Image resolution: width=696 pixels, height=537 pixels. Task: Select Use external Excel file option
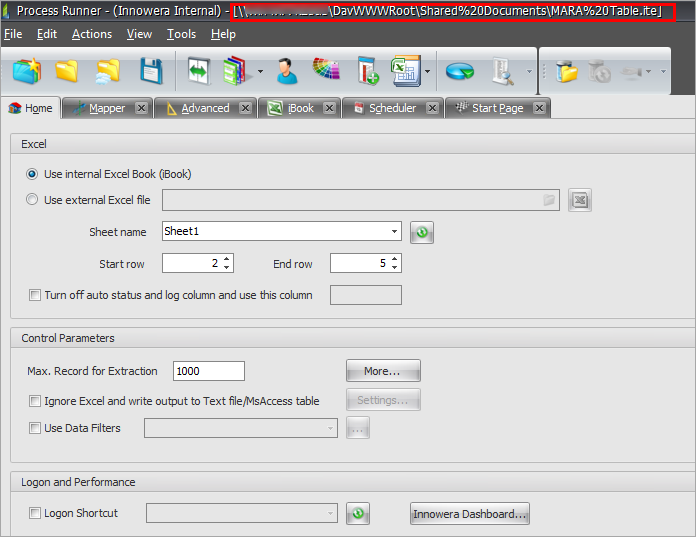coord(33,200)
